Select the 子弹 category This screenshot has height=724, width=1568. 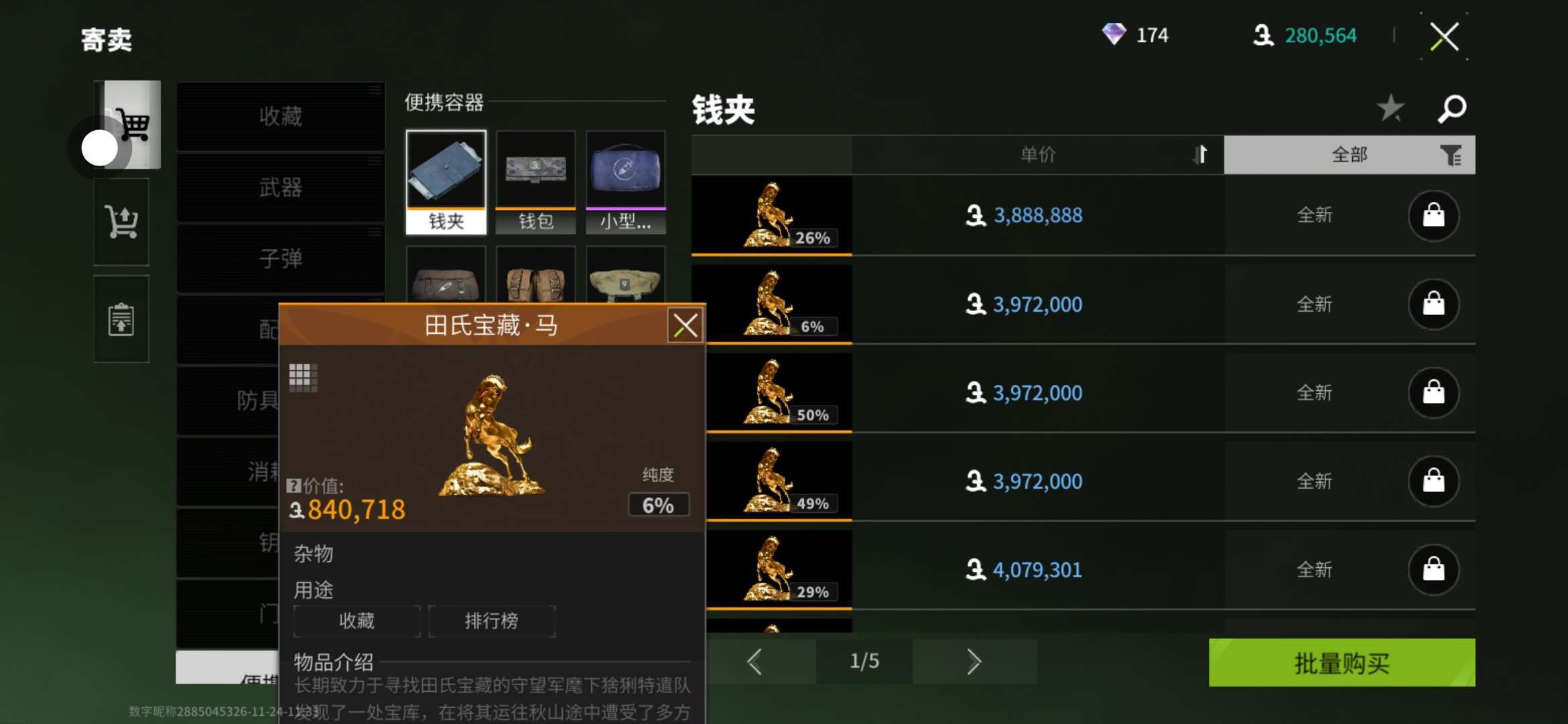281,259
